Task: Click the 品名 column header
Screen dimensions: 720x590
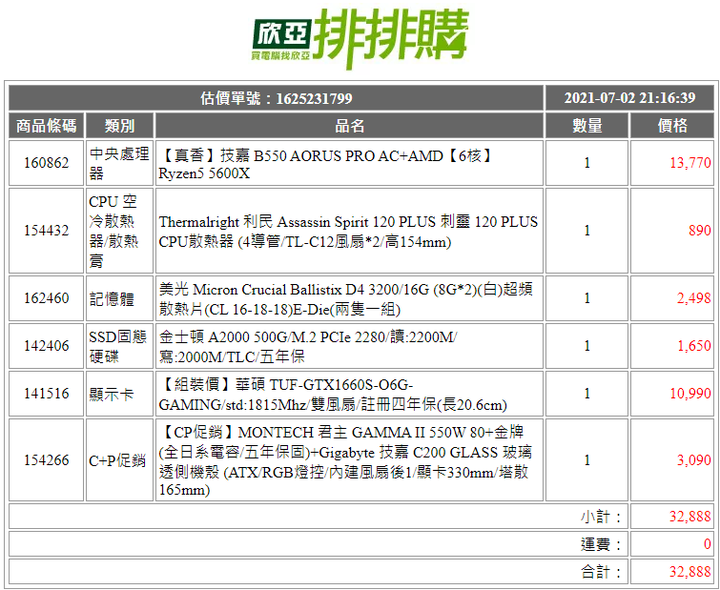Action: 349,125
